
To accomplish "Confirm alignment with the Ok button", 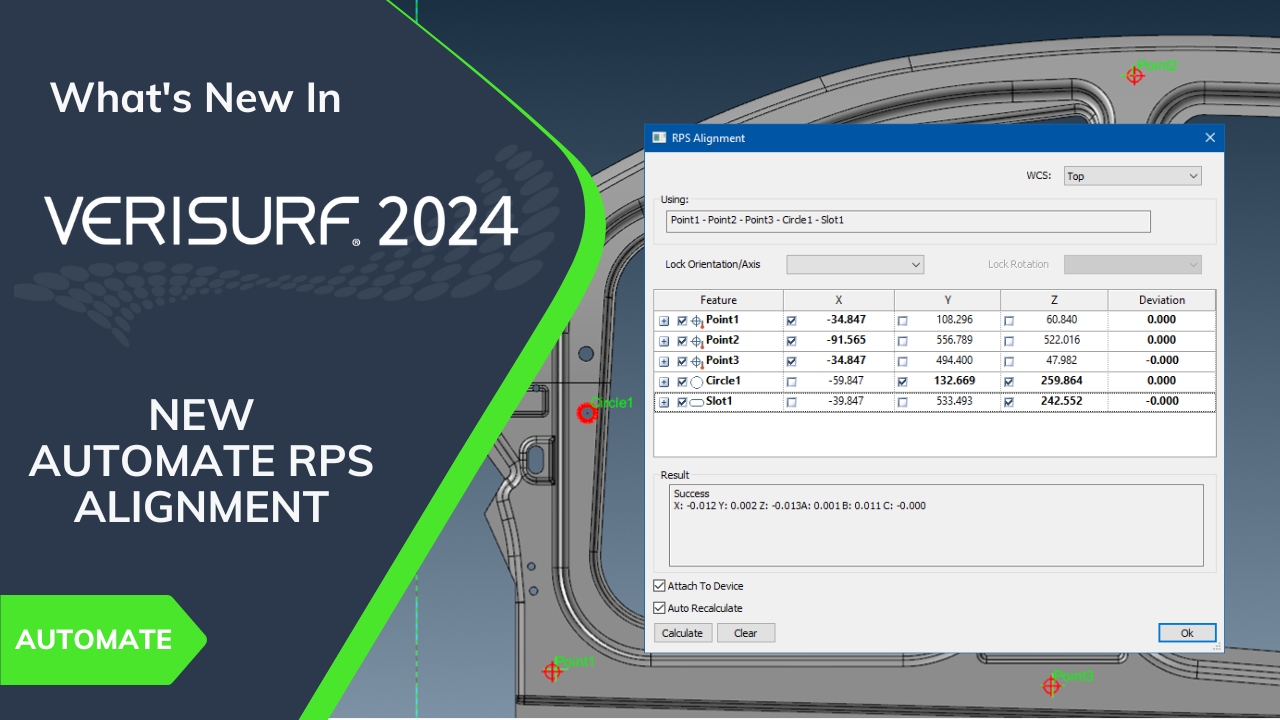I will pyautogui.click(x=1187, y=633).
